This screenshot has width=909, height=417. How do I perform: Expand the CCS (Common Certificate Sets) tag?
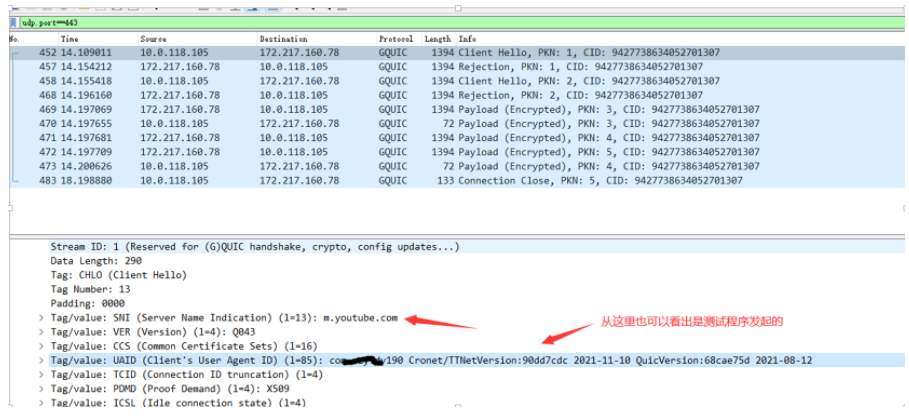(x=41, y=346)
